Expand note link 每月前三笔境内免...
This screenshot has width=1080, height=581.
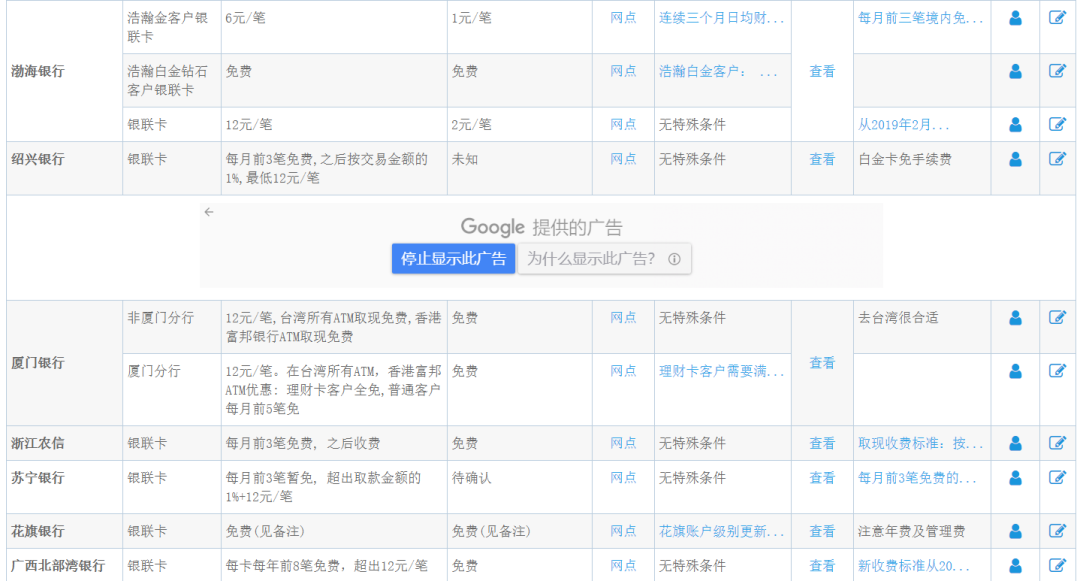point(920,18)
